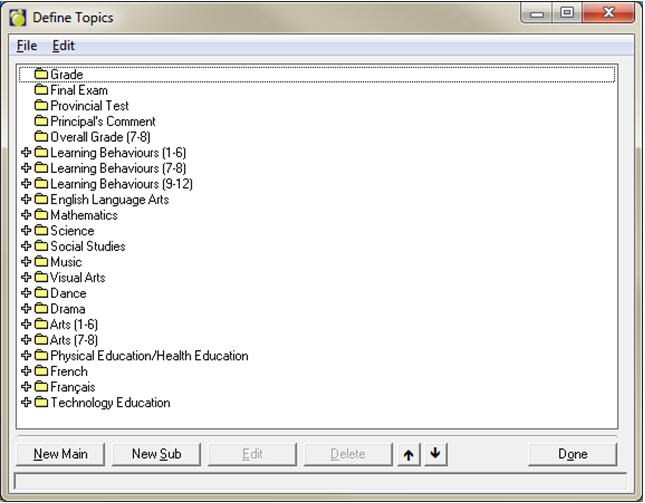The image size is (645, 503).
Task: Click the Provincial Test folder icon
Action: tap(41, 106)
